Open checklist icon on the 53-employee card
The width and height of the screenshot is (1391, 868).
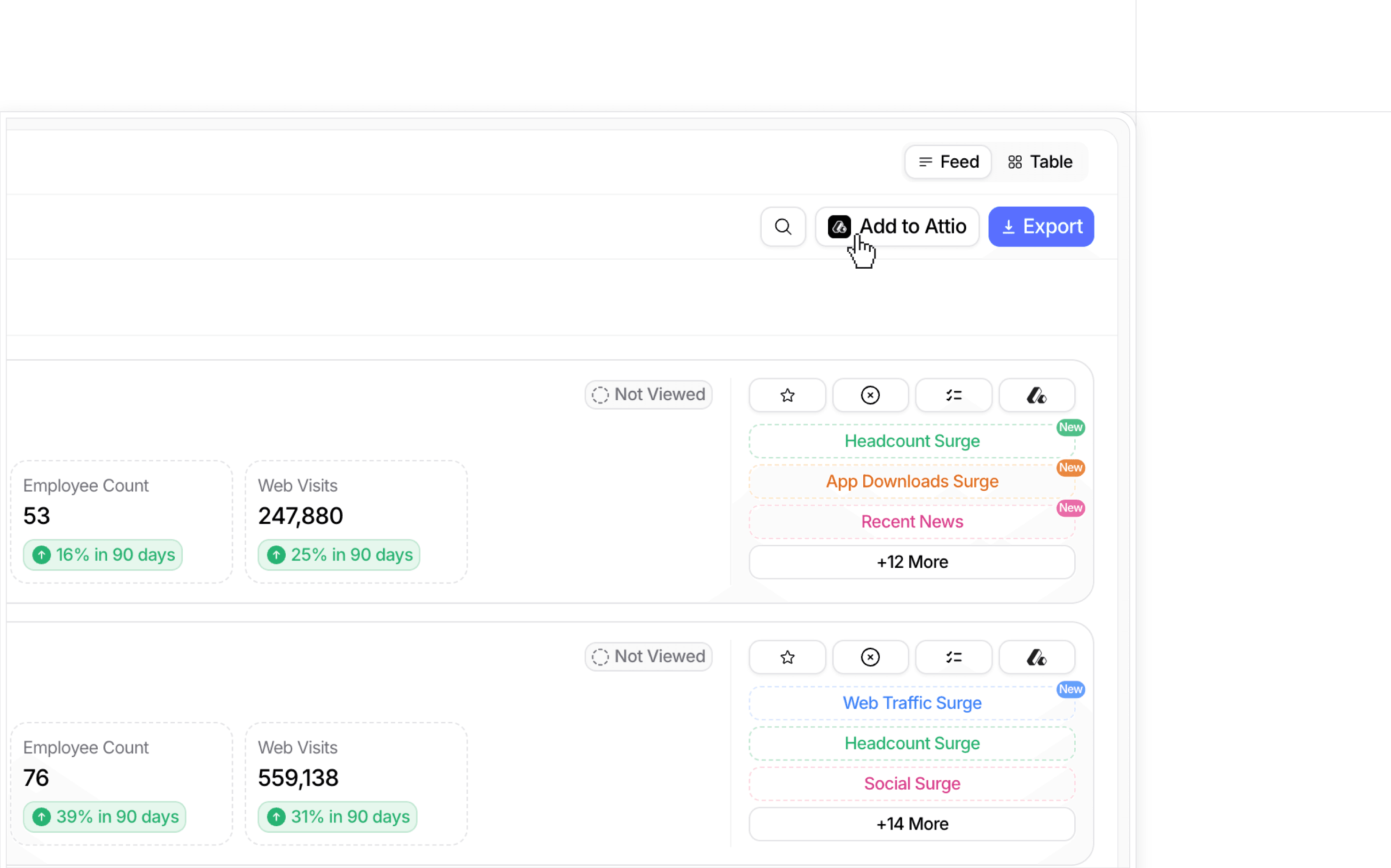pos(953,395)
